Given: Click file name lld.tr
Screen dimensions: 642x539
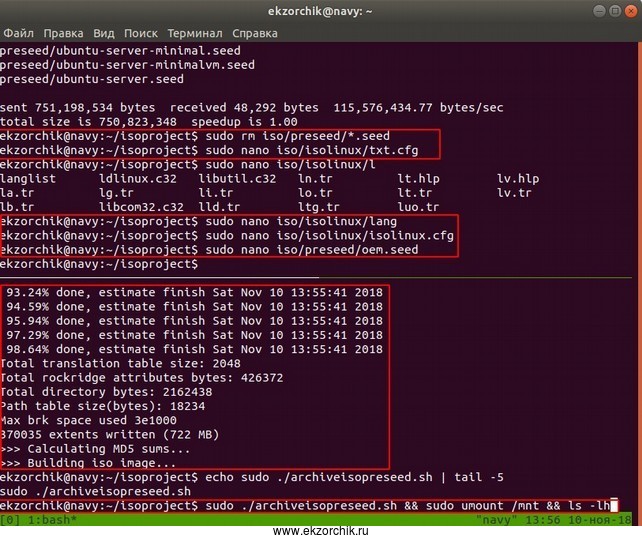Looking at the screenshot, I should pos(219,207).
